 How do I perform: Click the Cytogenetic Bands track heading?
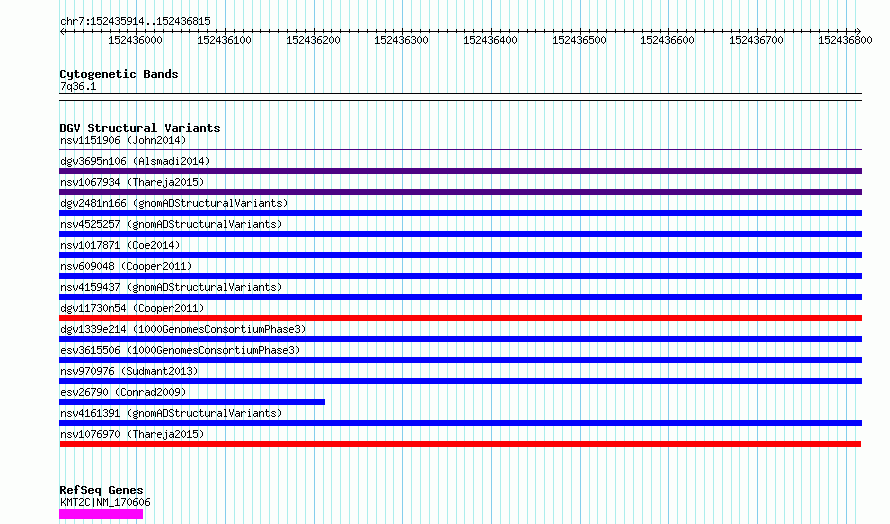pyautogui.click(x=119, y=74)
